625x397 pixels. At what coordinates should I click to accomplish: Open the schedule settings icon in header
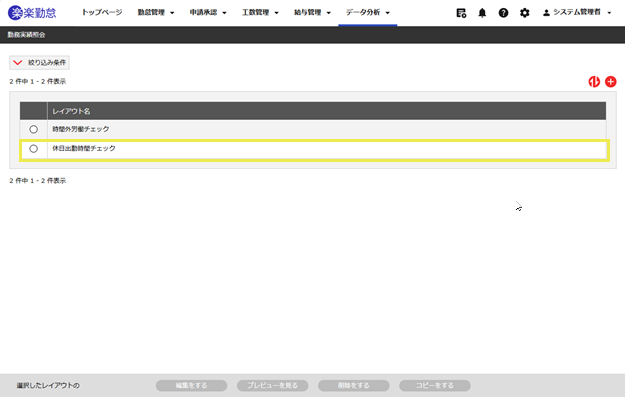pos(461,13)
